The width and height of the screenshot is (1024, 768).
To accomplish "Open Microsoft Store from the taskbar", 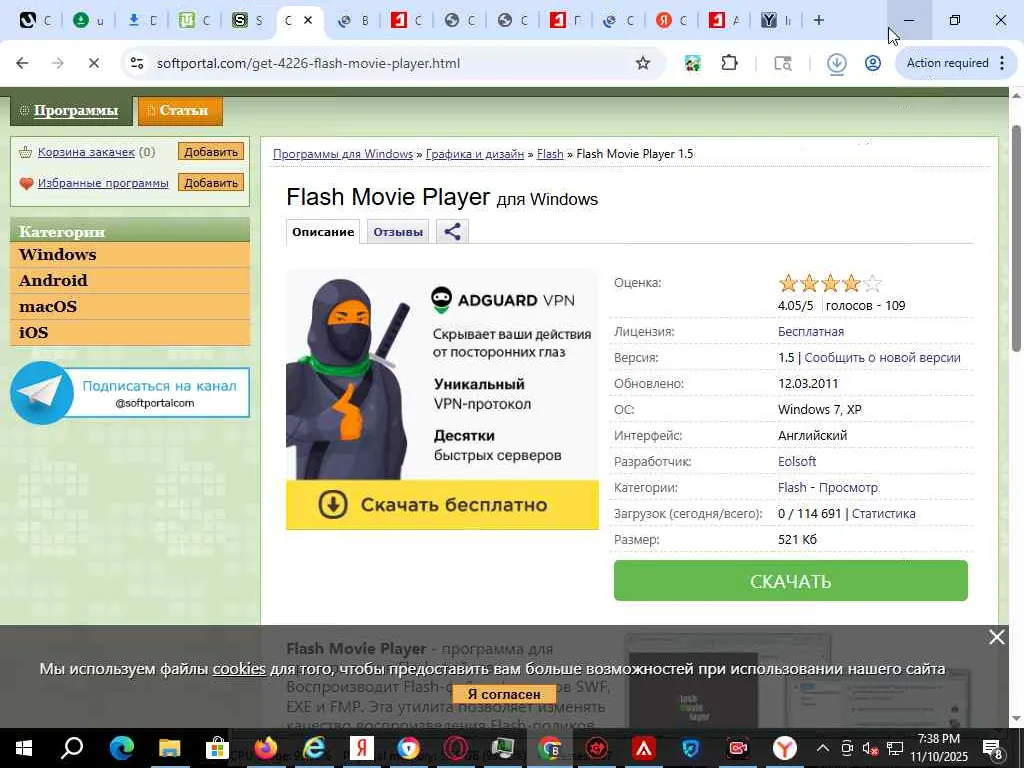I will (x=217, y=748).
